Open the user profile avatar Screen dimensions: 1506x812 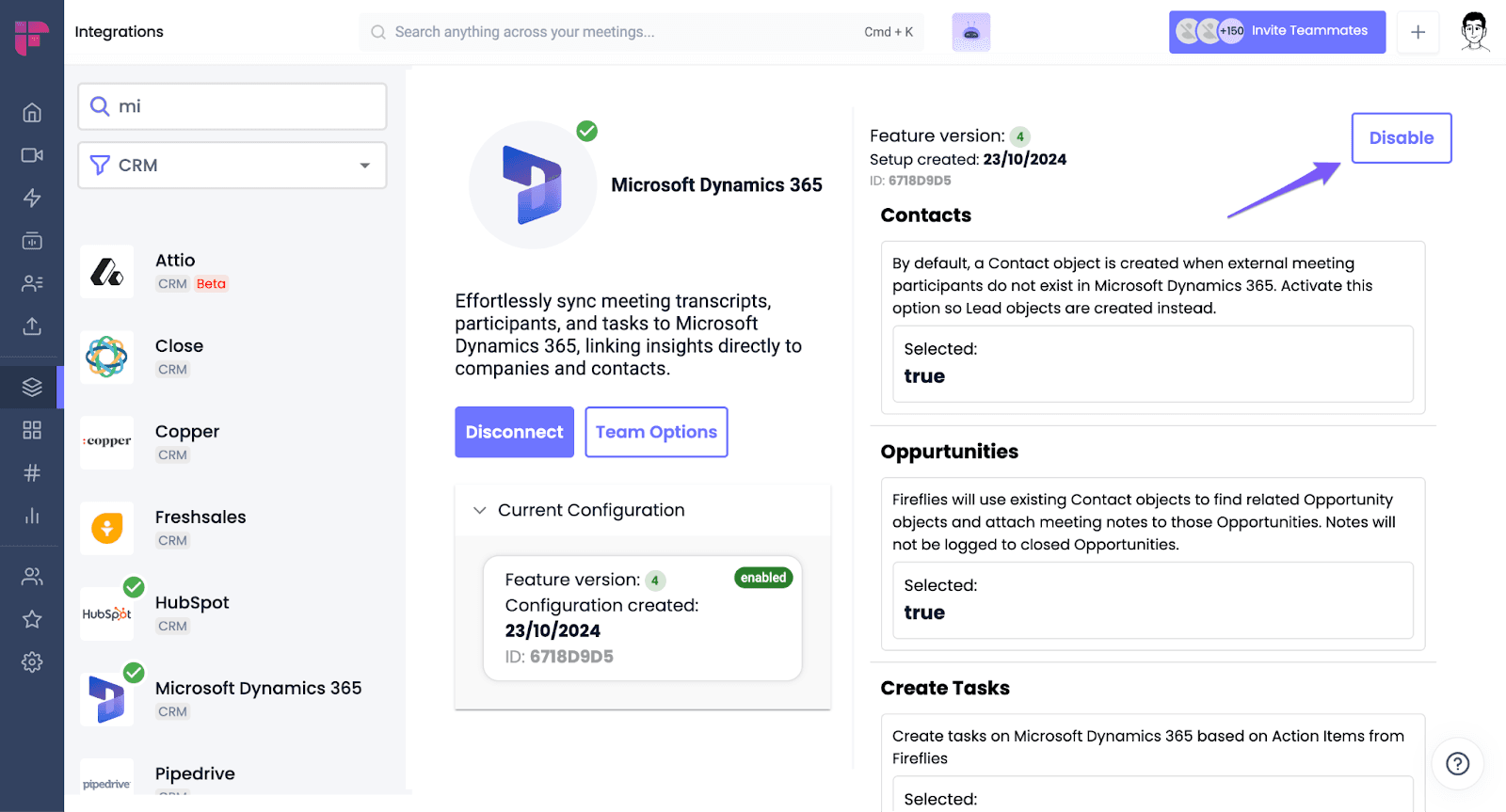1475,32
